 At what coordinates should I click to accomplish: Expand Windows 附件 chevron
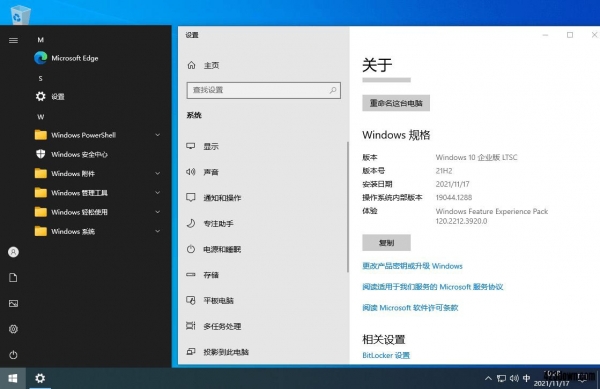point(158,173)
